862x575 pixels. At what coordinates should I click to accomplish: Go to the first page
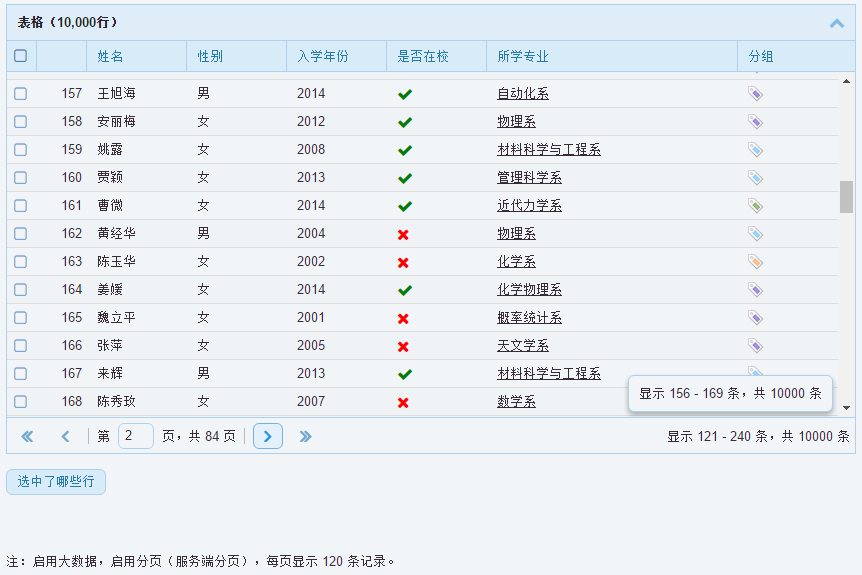click(27, 436)
